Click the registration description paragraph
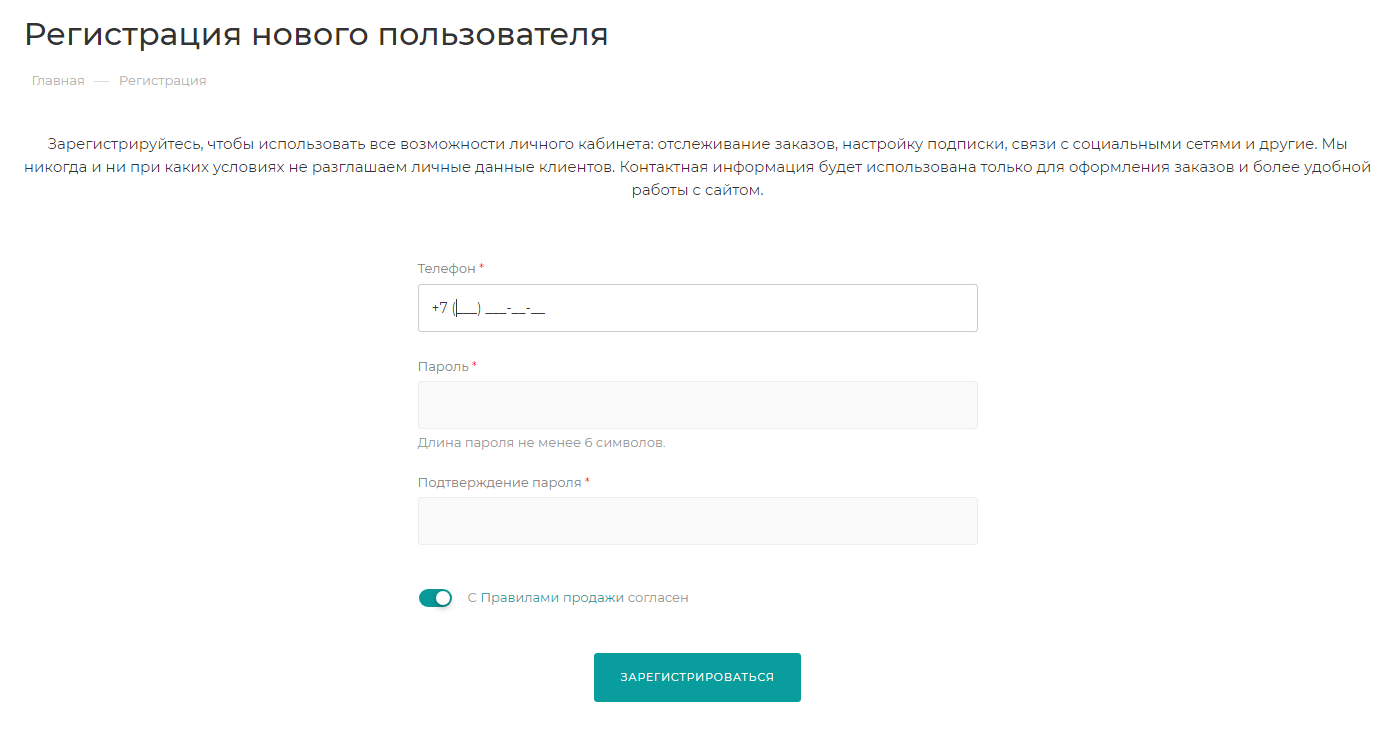 point(697,167)
